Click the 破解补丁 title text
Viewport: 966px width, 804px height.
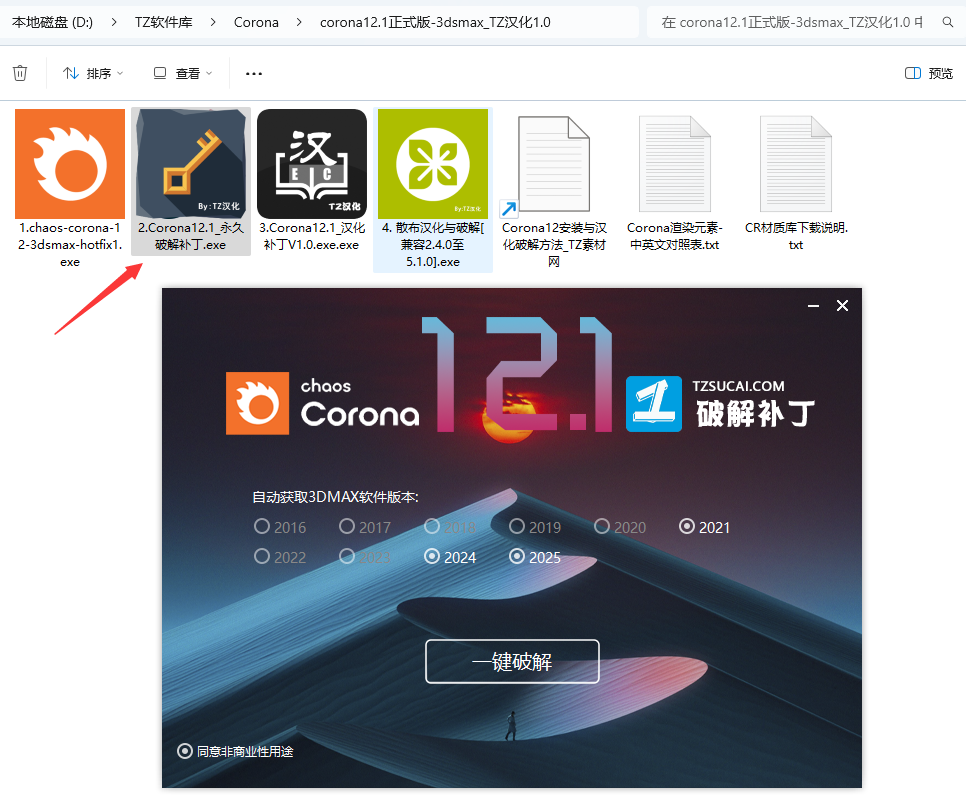tap(755, 413)
